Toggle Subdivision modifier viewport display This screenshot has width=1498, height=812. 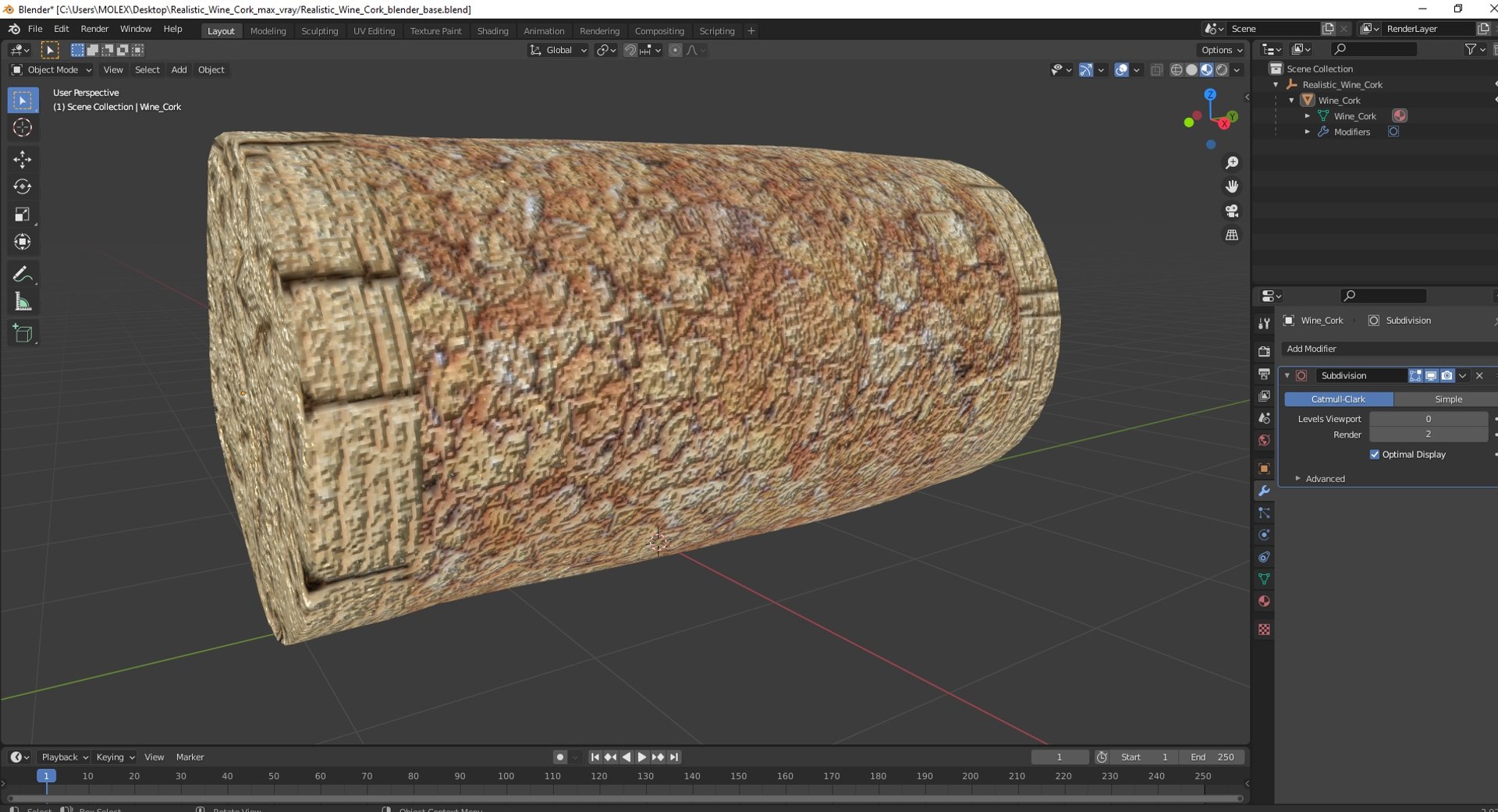tap(1431, 376)
